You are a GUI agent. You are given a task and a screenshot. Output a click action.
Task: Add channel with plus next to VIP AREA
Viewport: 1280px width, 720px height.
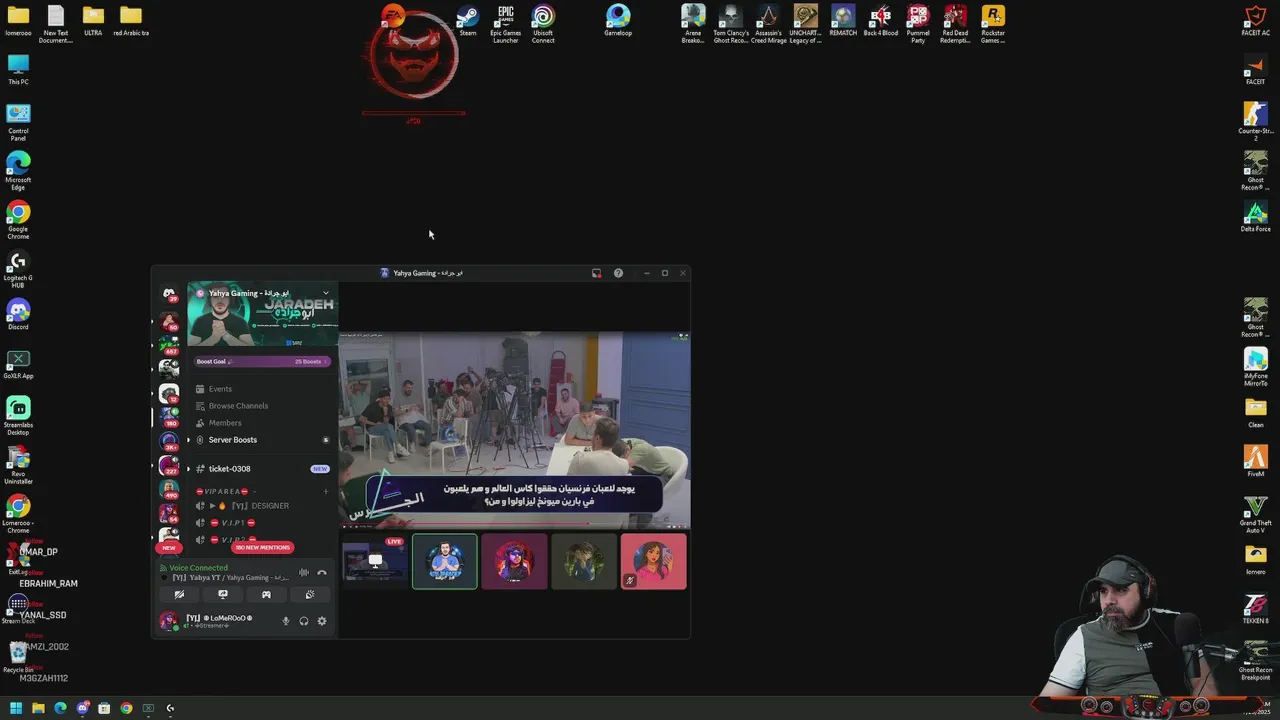[325, 491]
